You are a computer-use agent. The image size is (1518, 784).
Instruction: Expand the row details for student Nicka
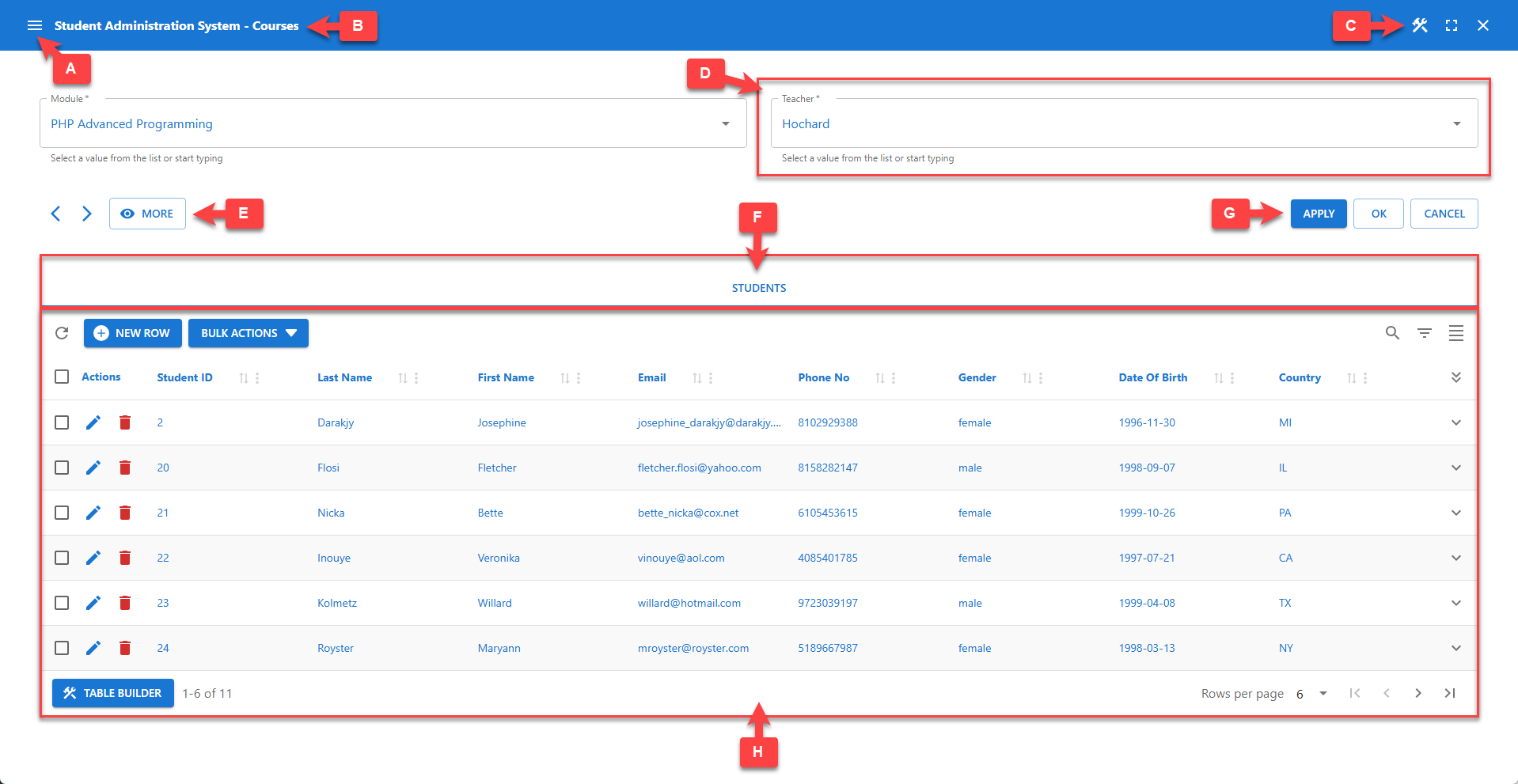click(x=1456, y=513)
